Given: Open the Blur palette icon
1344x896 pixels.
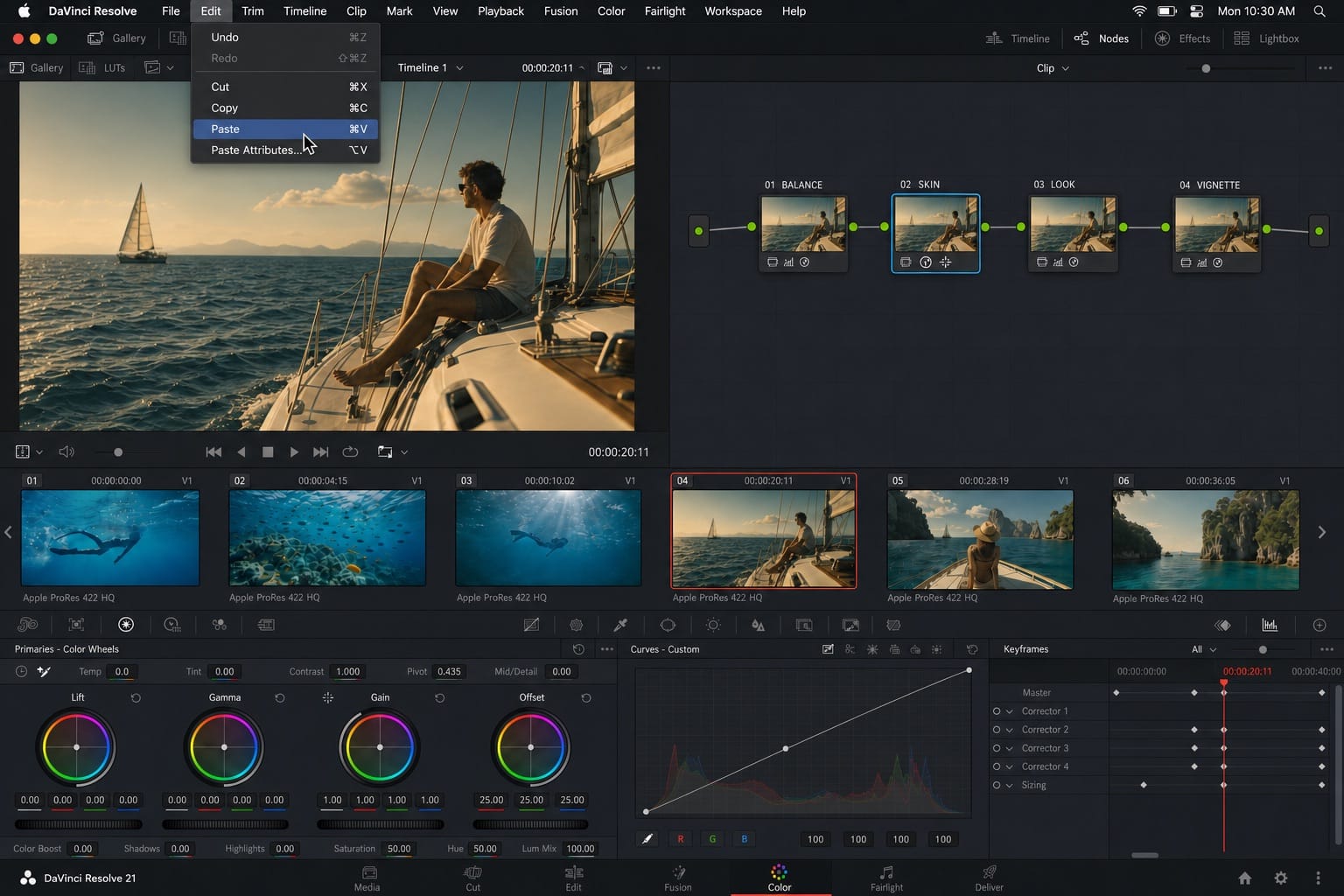Looking at the screenshot, I should (x=759, y=625).
